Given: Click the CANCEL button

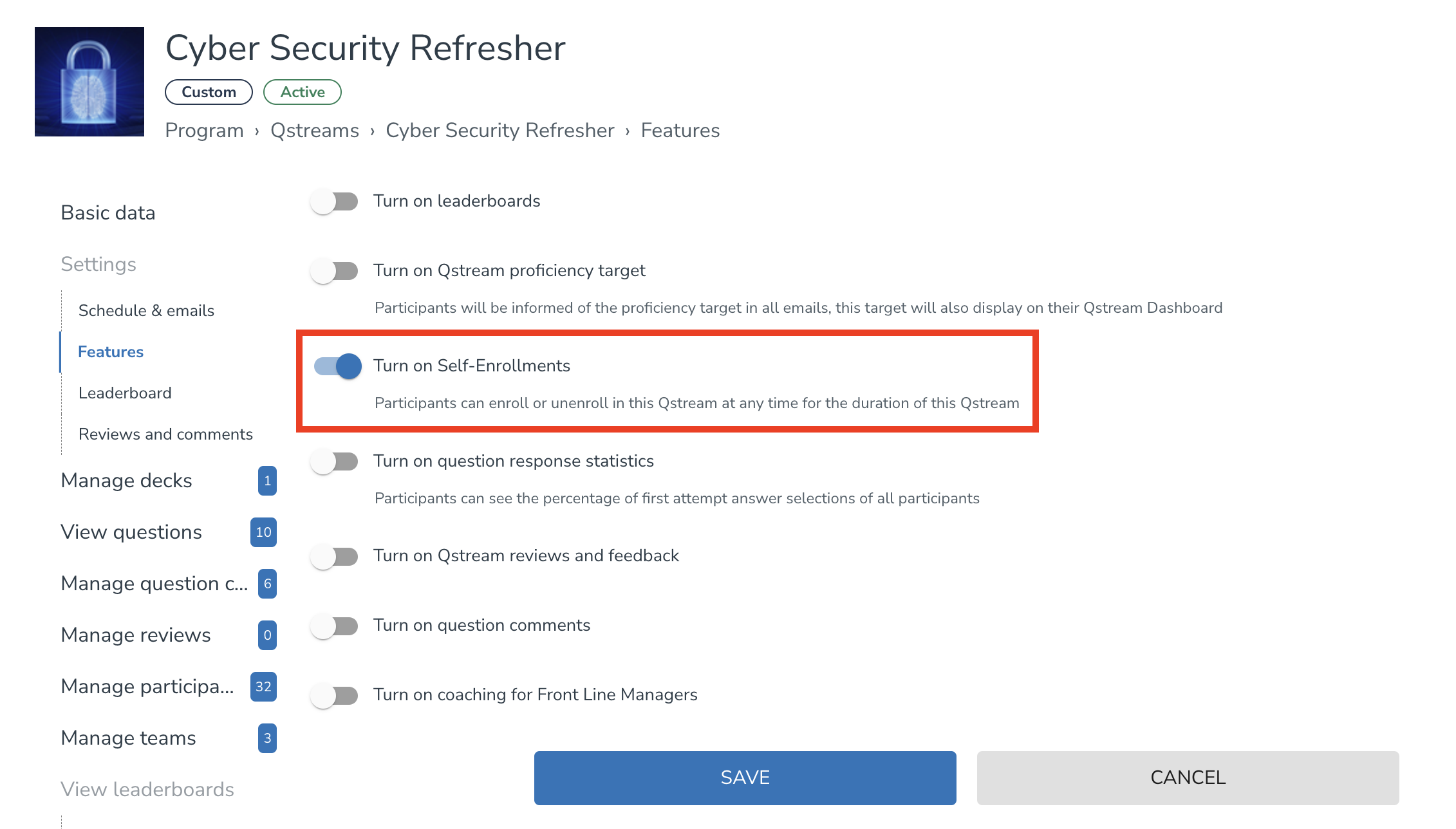Looking at the screenshot, I should pyautogui.click(x=1188, y=778).
